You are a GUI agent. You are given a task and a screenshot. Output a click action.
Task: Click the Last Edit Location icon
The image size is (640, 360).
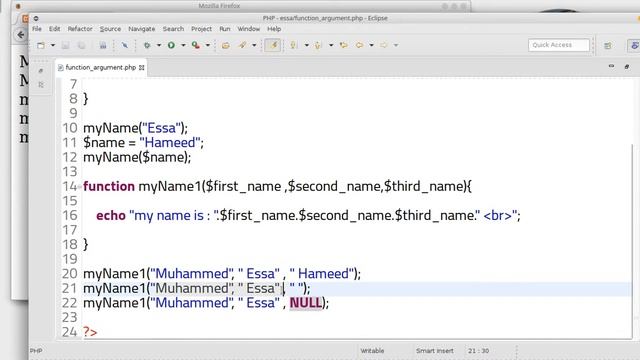[344, 45]
